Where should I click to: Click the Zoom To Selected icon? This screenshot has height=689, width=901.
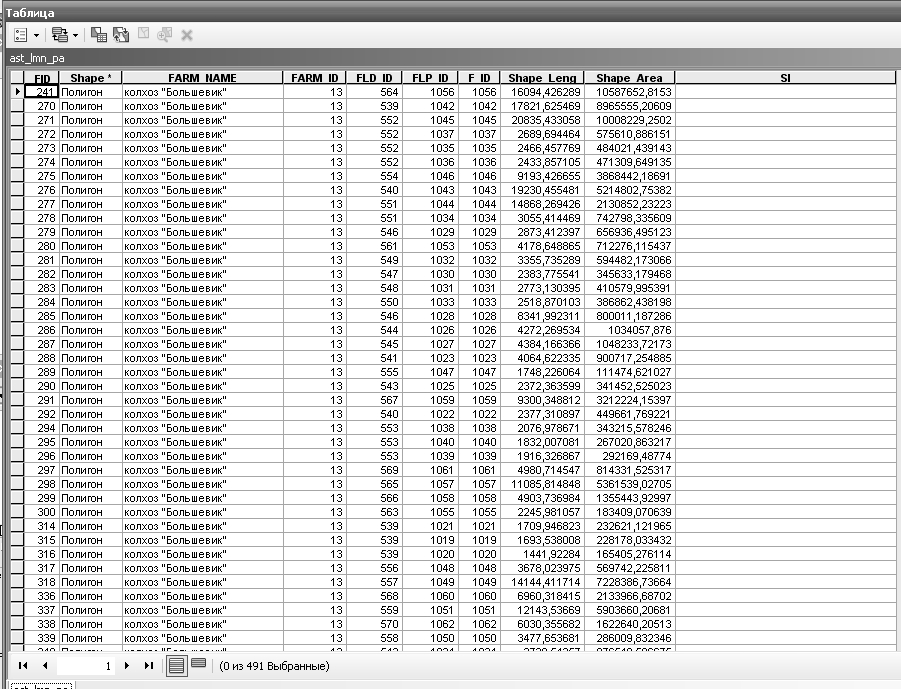(x=164, y=35)
